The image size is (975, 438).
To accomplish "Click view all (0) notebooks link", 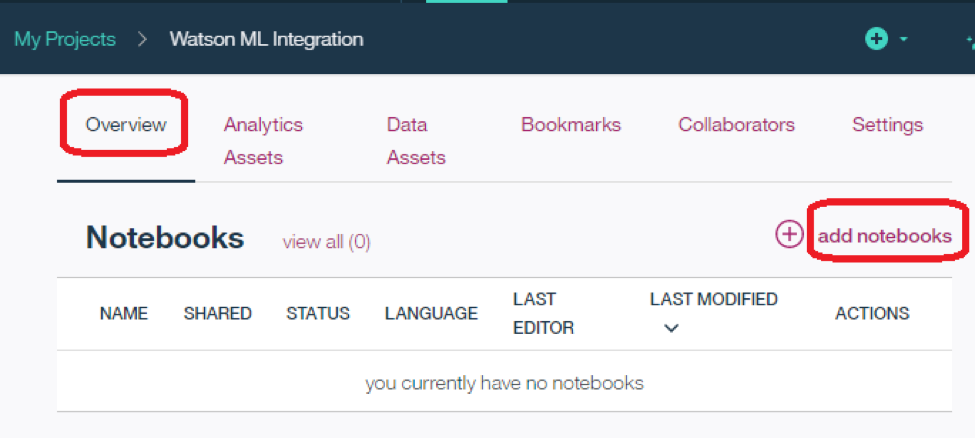I will pyautogui.click(x=326, y=242).
